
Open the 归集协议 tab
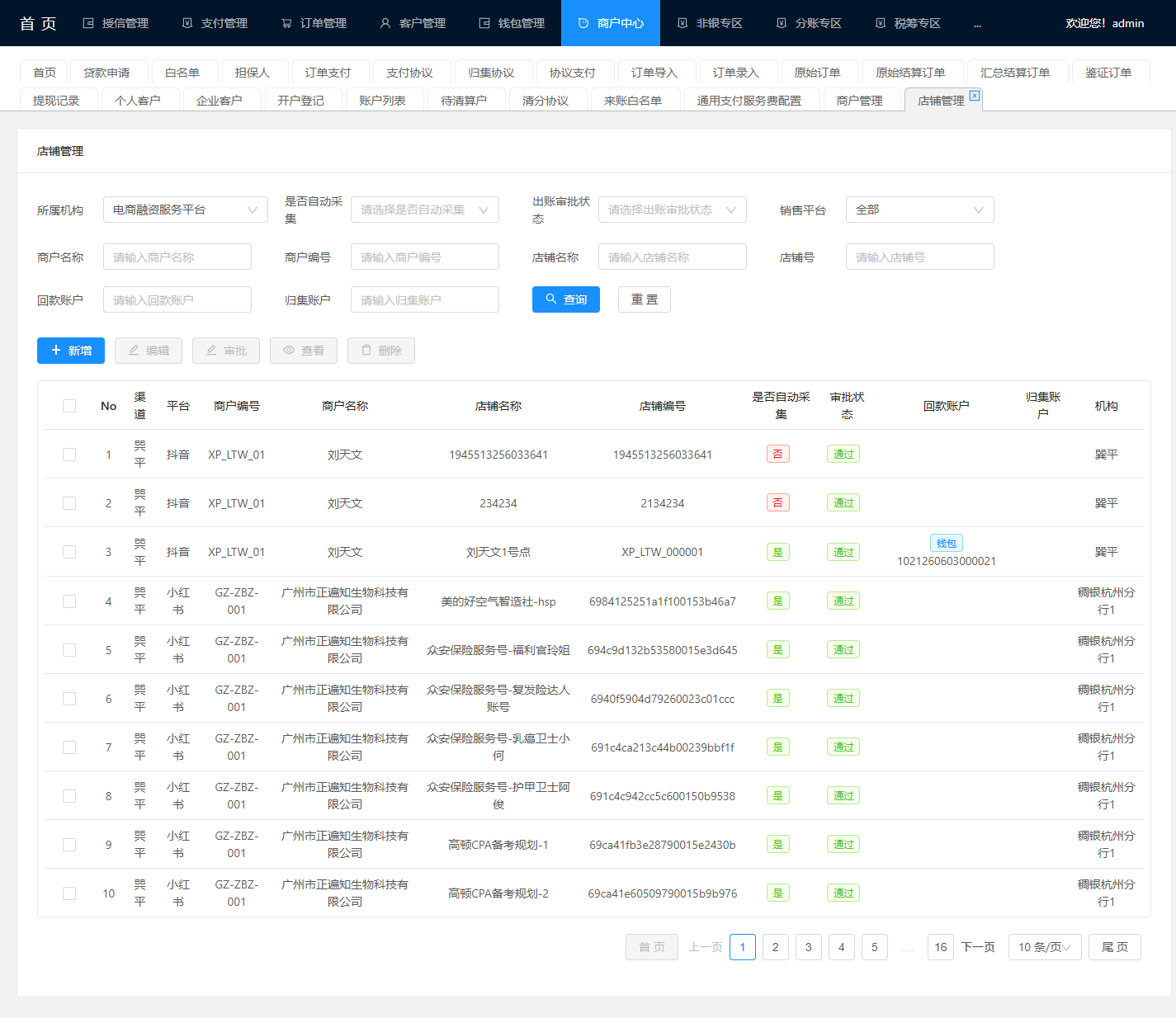click(x=491, y=73)
